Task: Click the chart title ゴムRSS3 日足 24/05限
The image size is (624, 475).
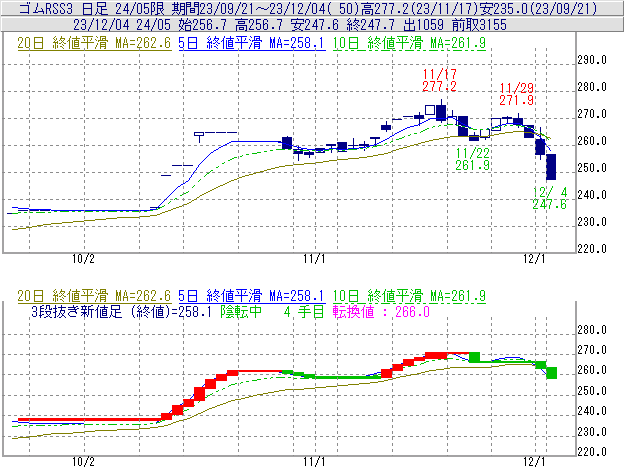Action: [x=92, y=9]
